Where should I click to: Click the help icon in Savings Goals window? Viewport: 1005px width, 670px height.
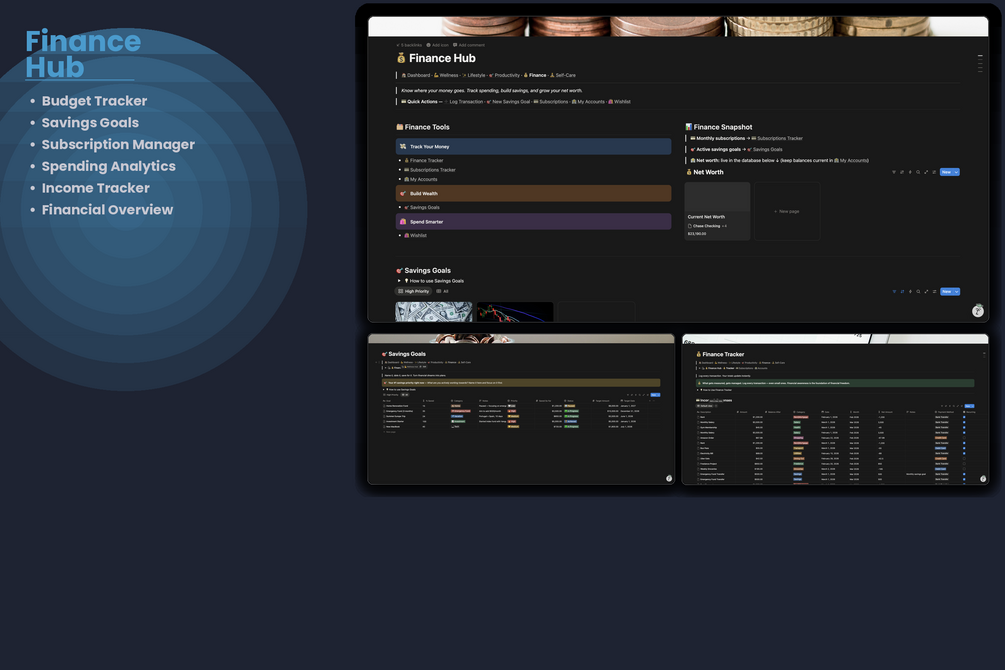coord(669,478)
